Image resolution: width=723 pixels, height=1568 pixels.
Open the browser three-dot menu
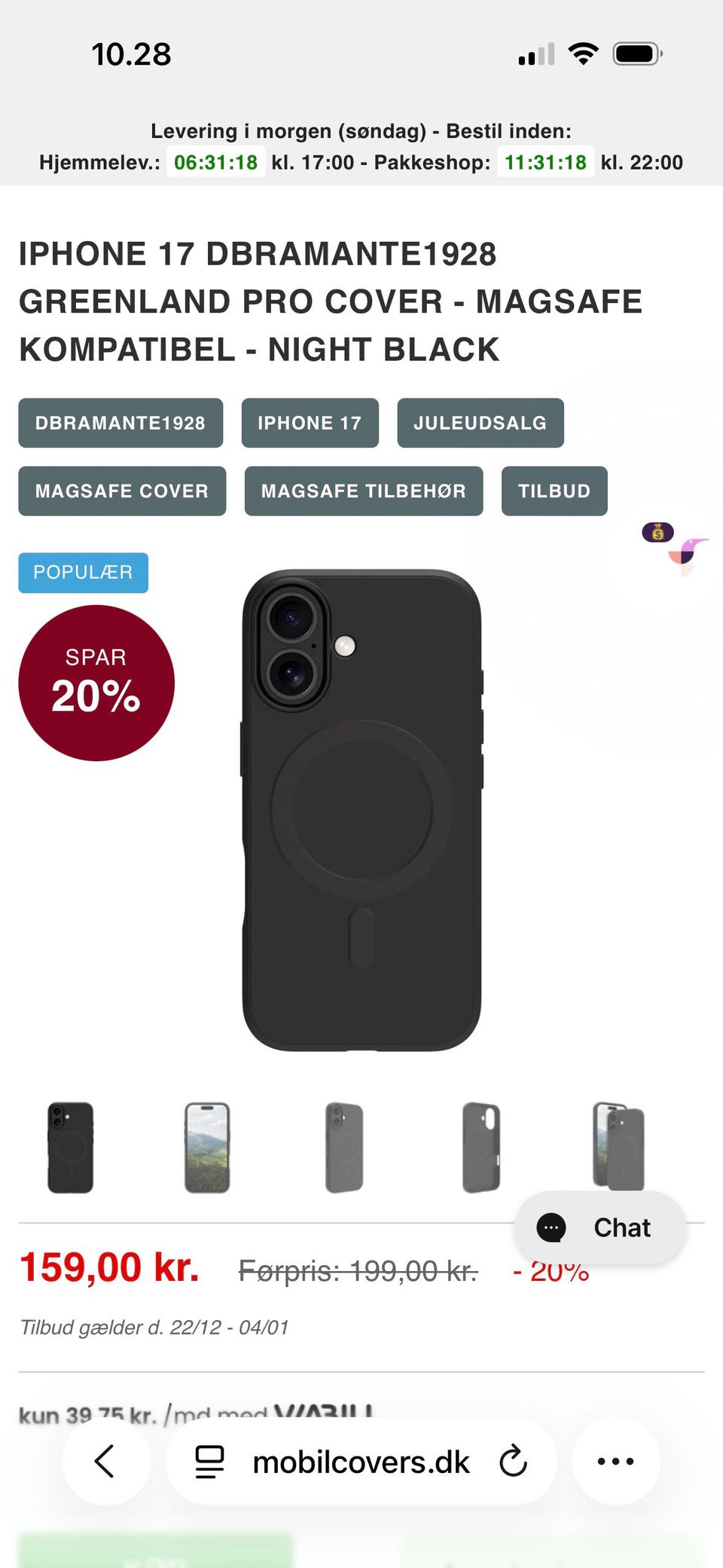point(615,1461)
